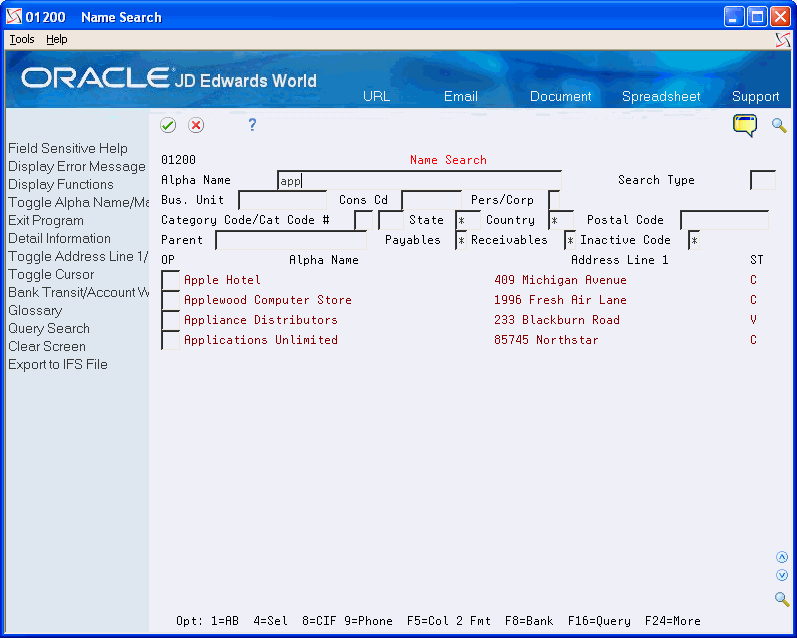797x638 pixels.
Task: Click the Parent input field
Action: click(291, 240)
